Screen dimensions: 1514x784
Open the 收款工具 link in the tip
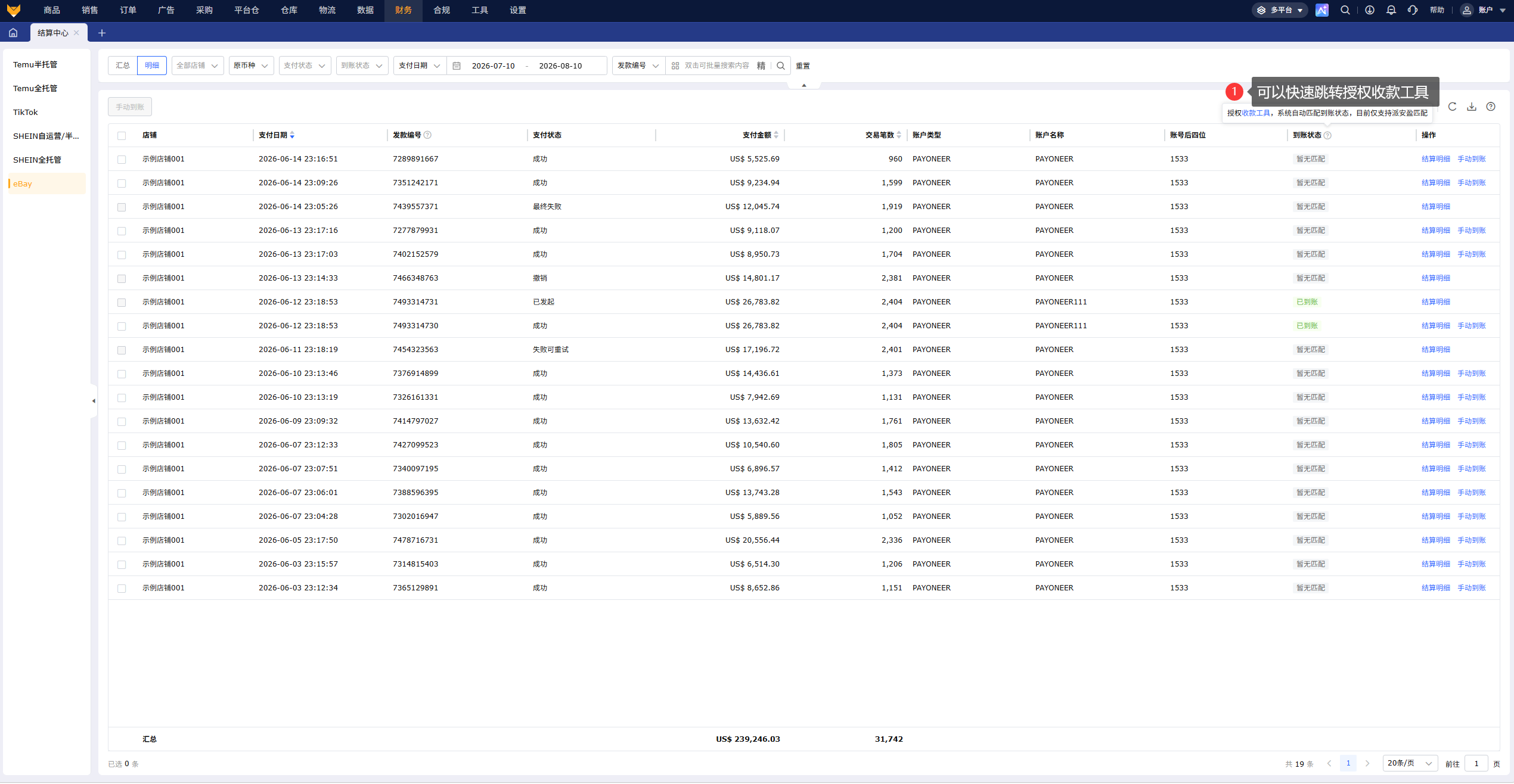[x=1256, y=113]
